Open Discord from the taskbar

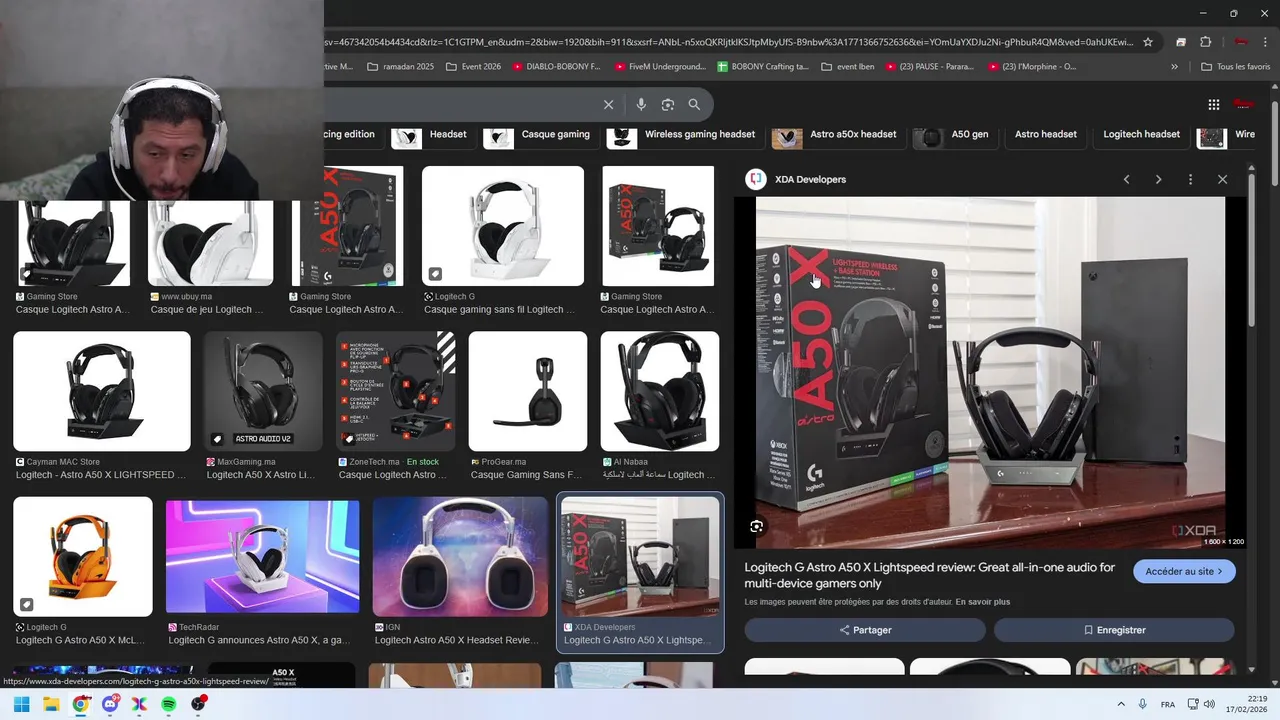(x=110, y=704)
